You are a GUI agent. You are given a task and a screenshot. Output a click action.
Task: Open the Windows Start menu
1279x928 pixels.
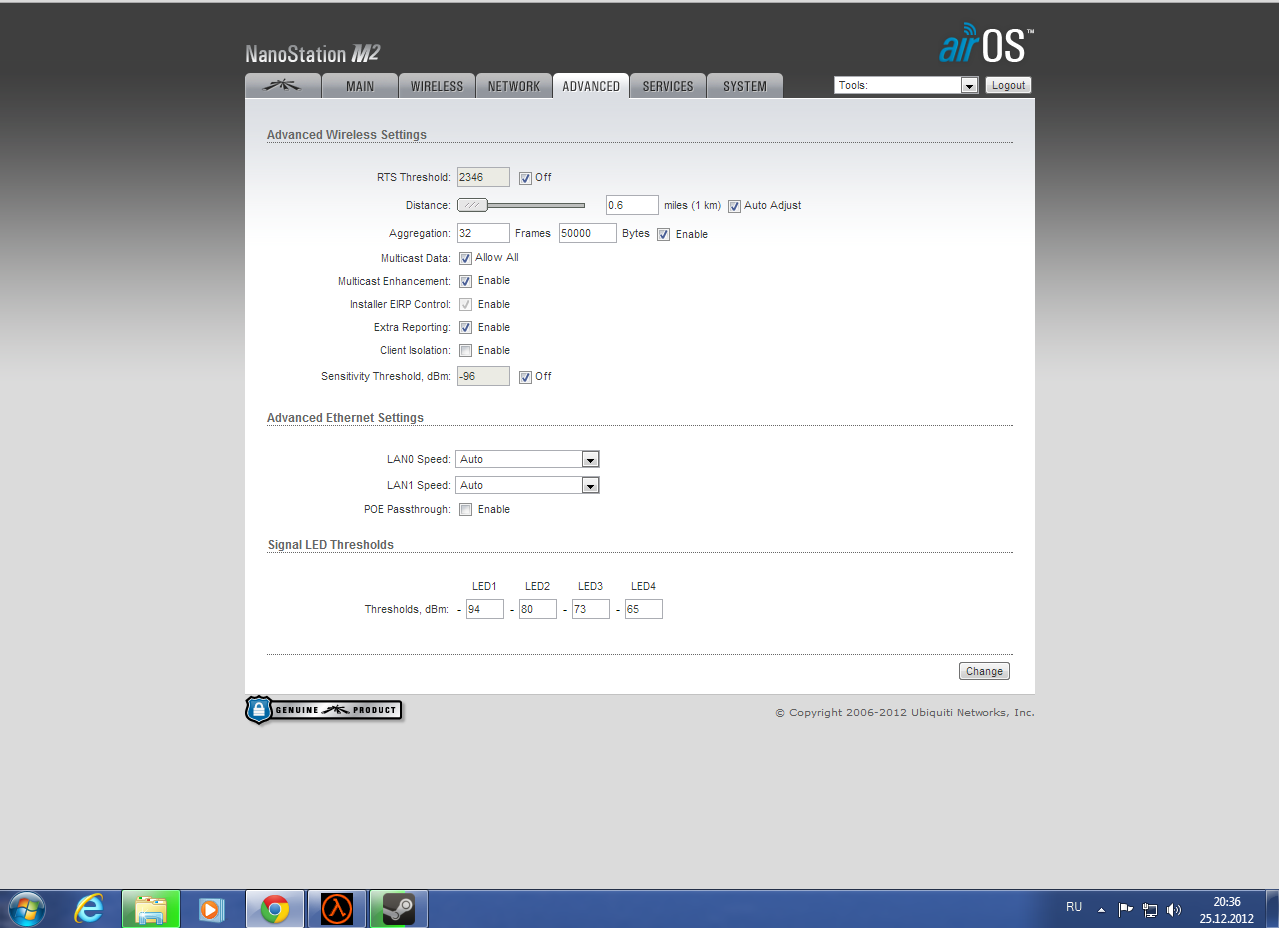27,909
